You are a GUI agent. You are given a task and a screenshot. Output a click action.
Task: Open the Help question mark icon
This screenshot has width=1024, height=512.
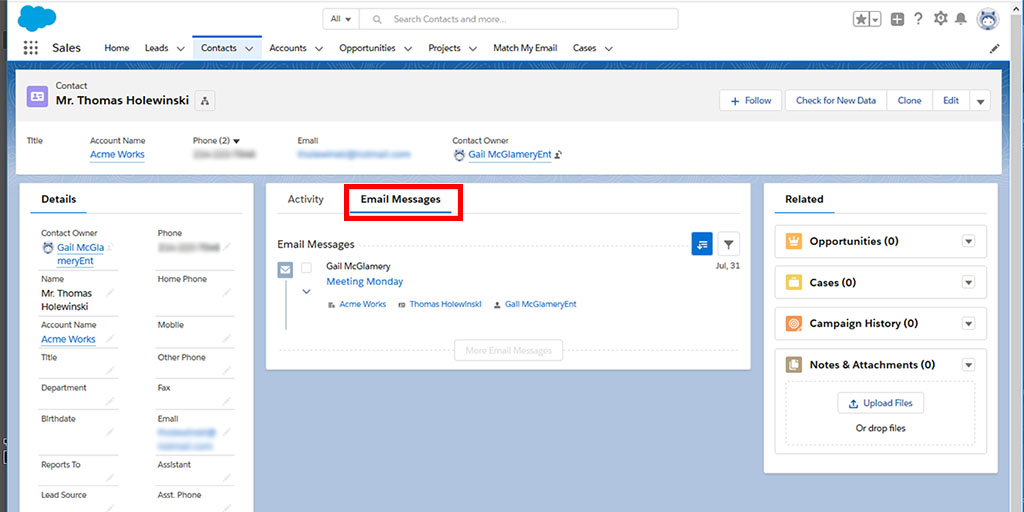coord(918,19)
